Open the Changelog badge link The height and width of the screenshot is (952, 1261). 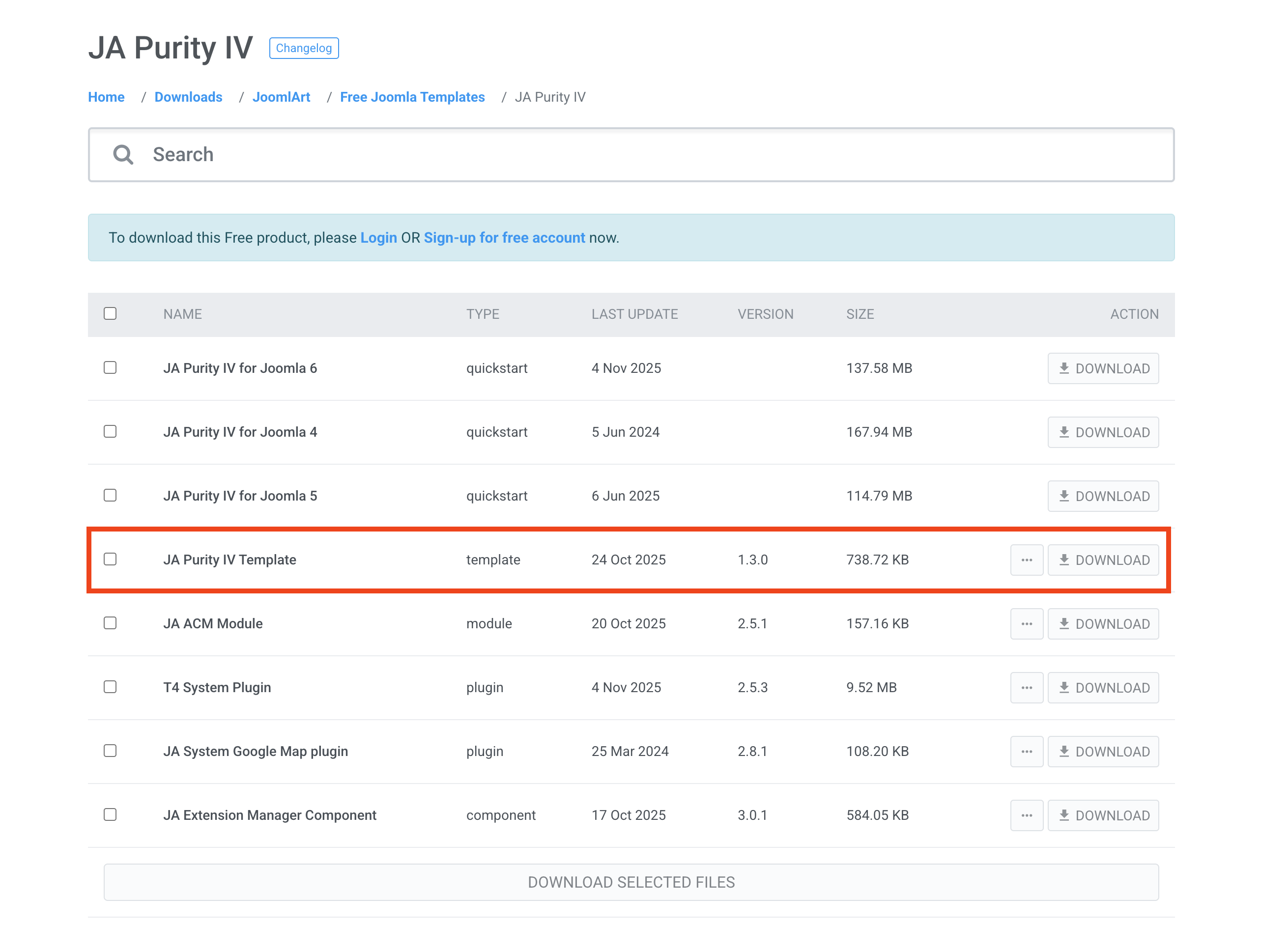pos(303,48)
